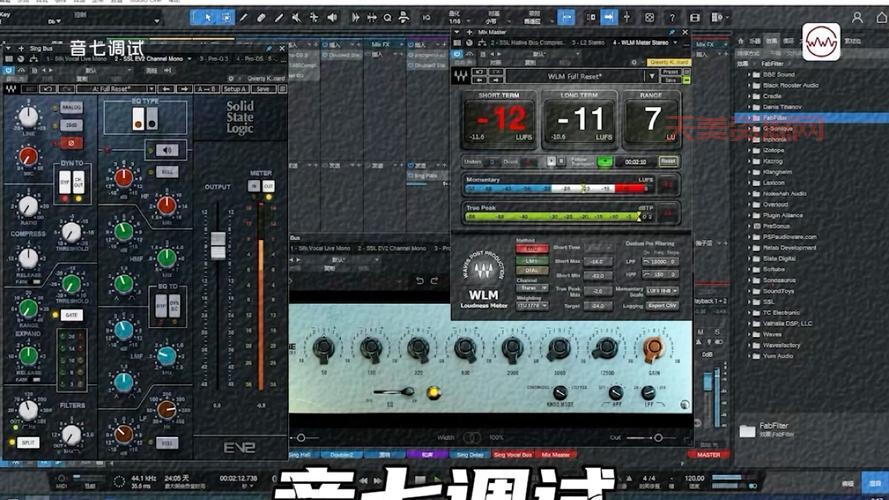Toggle the left EQ TYPE switch

138,118
